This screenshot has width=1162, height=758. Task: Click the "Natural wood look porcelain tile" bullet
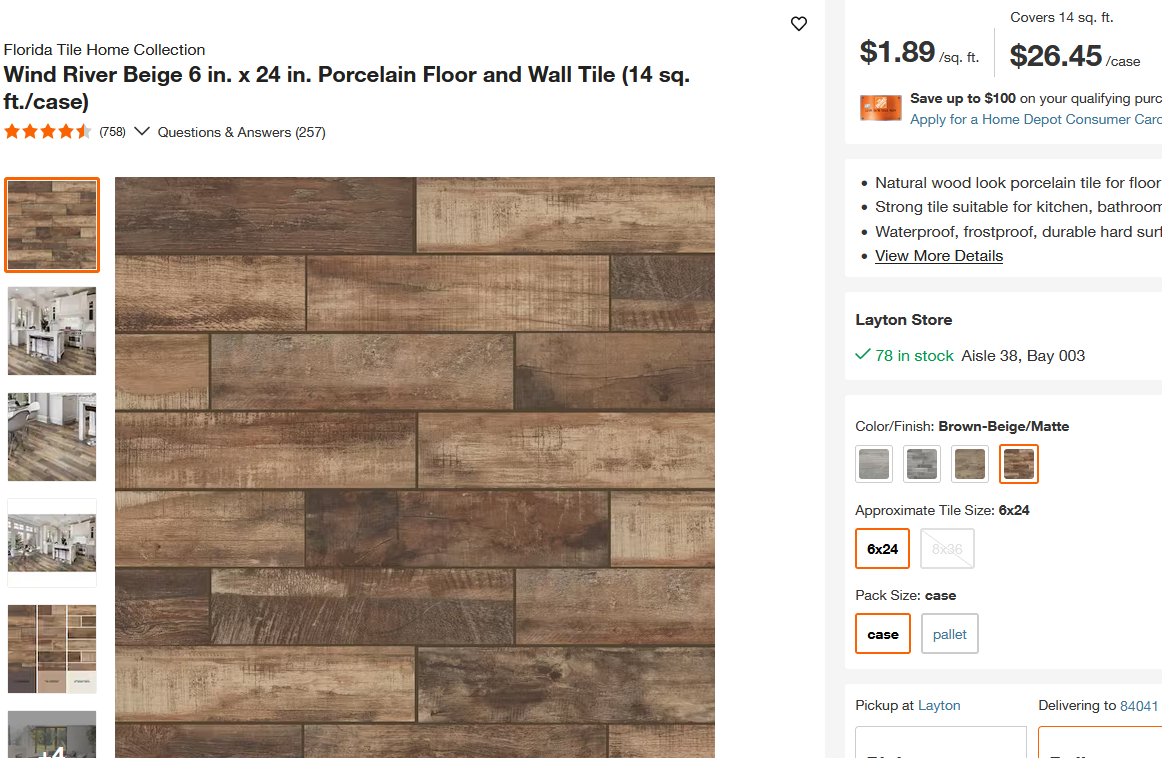click(1017, 182)
